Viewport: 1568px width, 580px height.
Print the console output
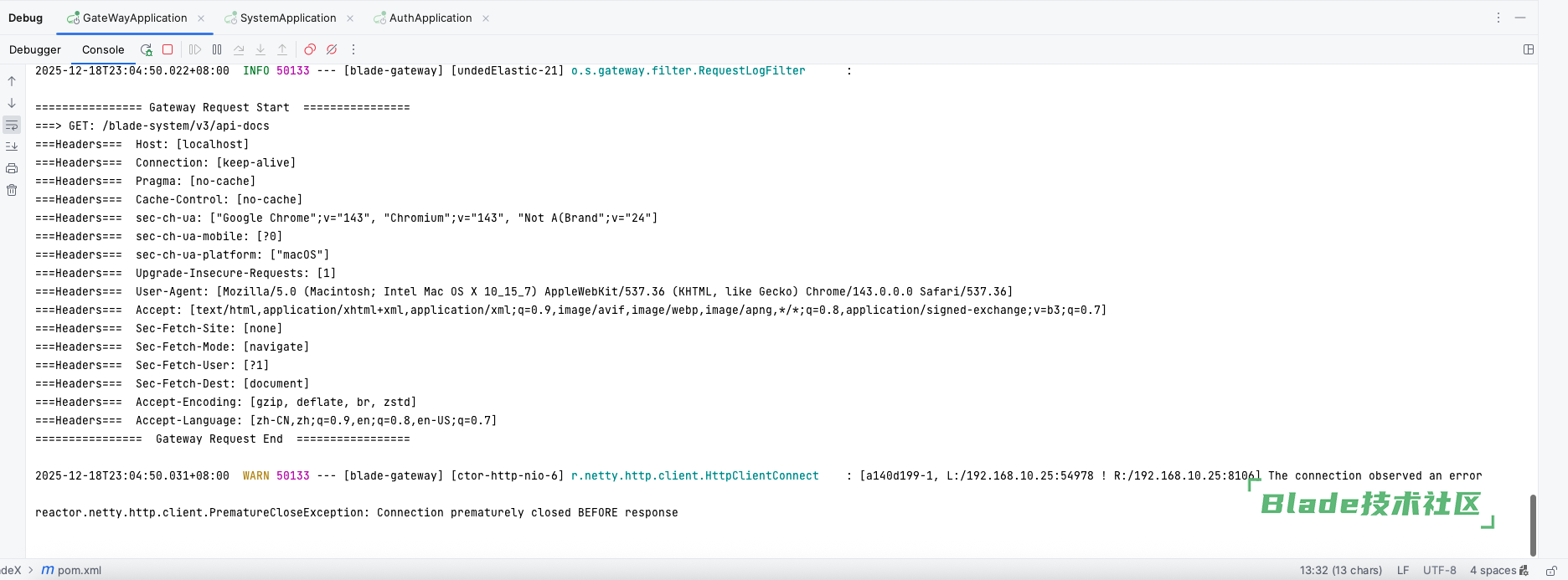click(12, 169)
